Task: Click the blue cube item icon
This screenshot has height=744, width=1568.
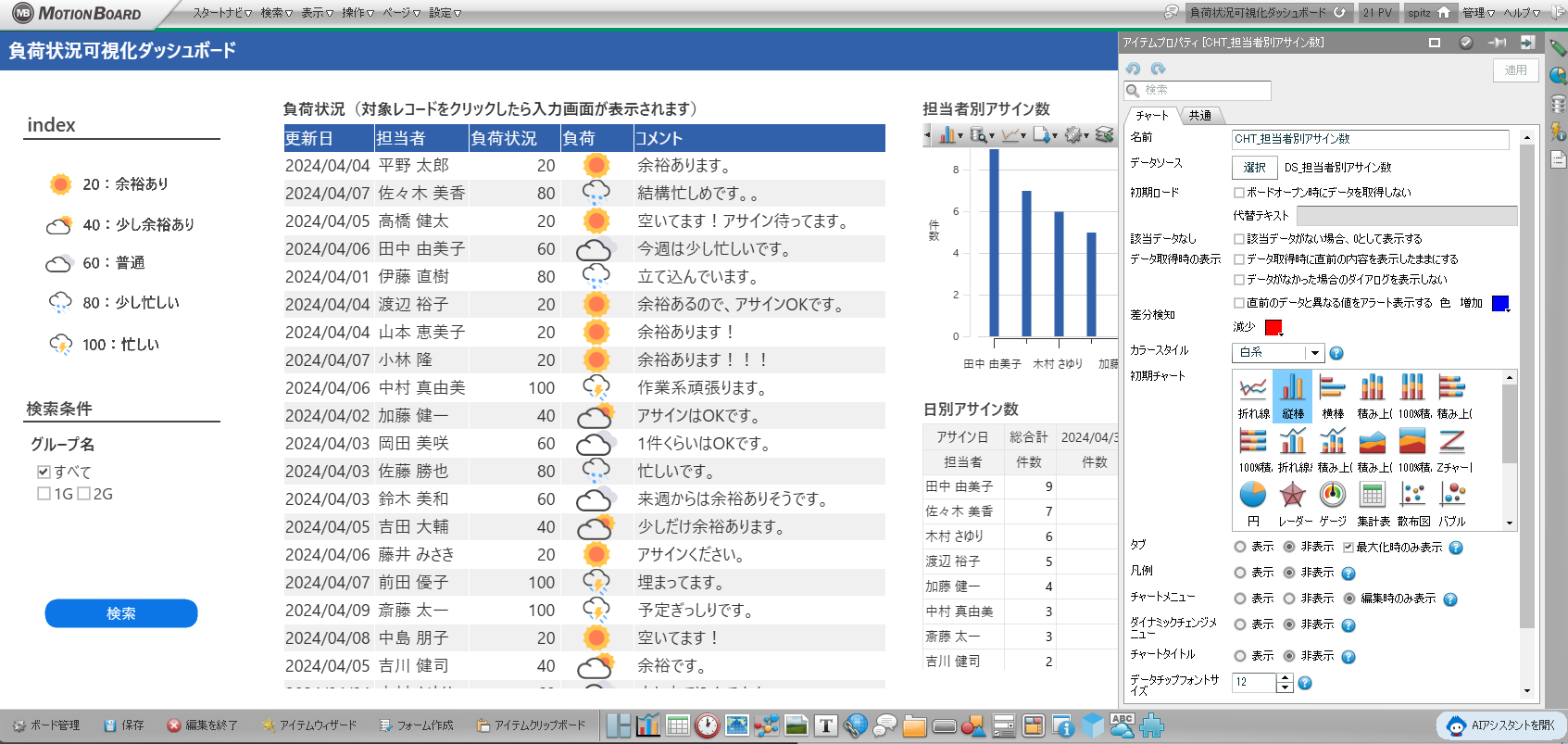Action: point(1093,725)
